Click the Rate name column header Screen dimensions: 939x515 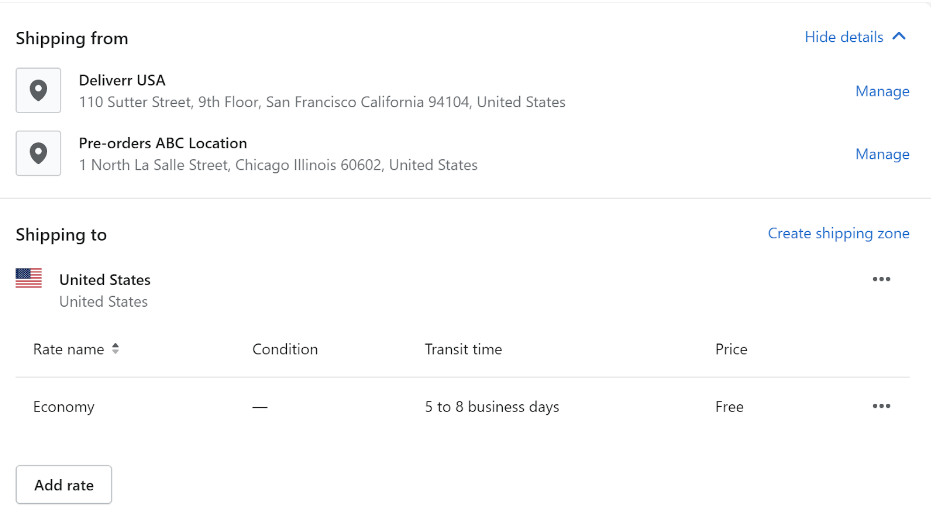pyautogui.click(x=68, y=349)
